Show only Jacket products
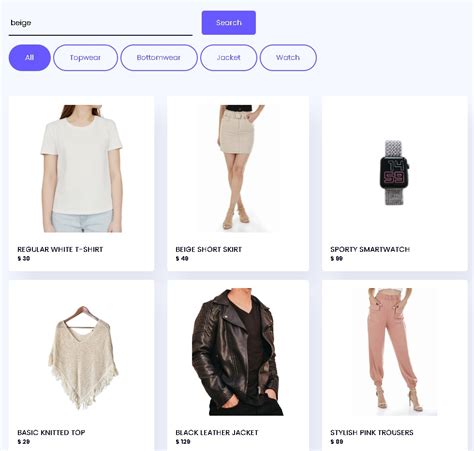The image size is (474, 451). pos(229,58)
